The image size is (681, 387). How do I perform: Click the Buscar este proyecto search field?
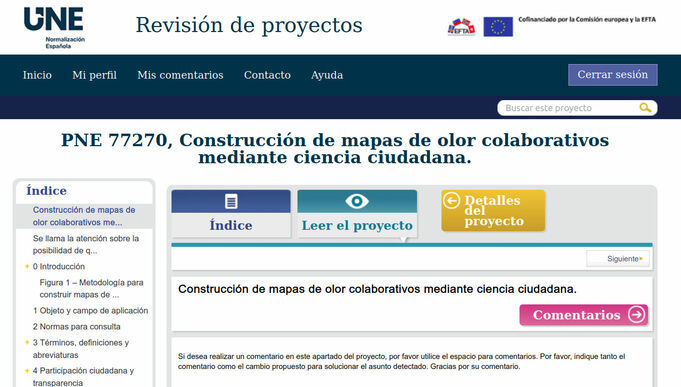click(x=569, y=108)
